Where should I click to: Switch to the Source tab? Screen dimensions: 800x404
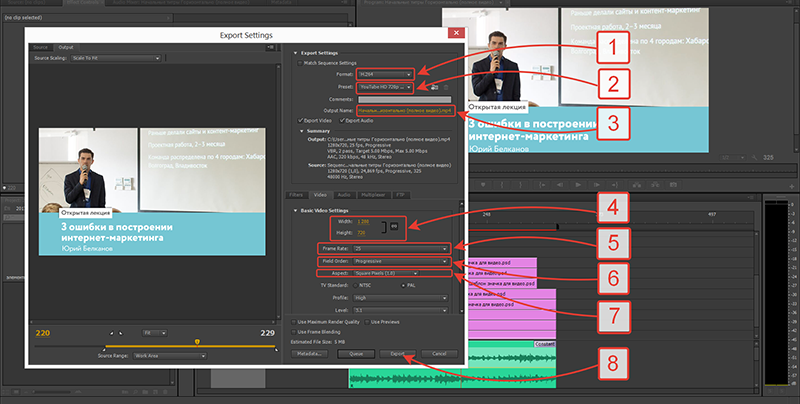pos(41,47)
